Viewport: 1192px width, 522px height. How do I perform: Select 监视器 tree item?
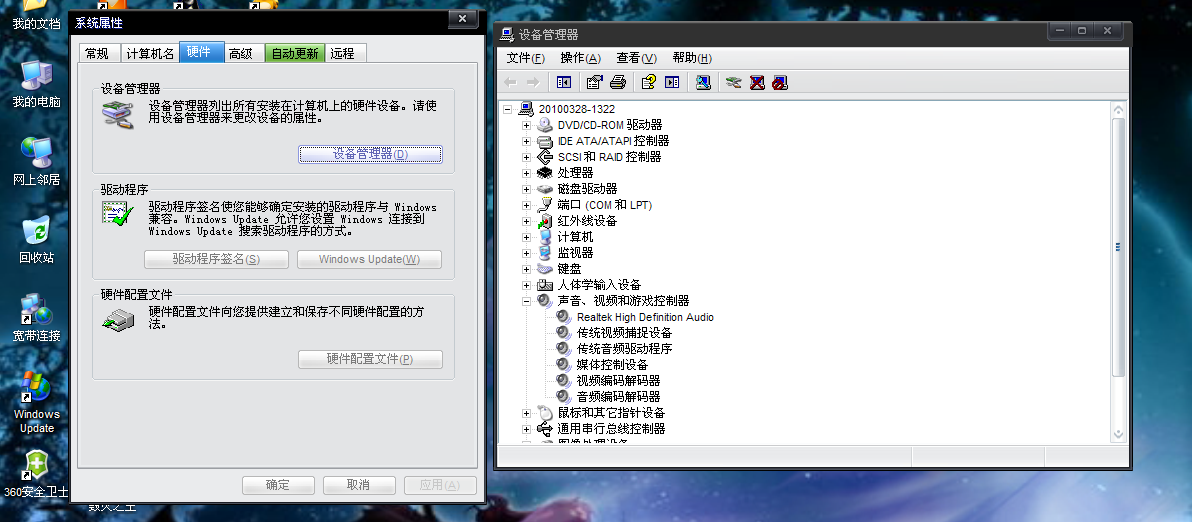[575, 252]
